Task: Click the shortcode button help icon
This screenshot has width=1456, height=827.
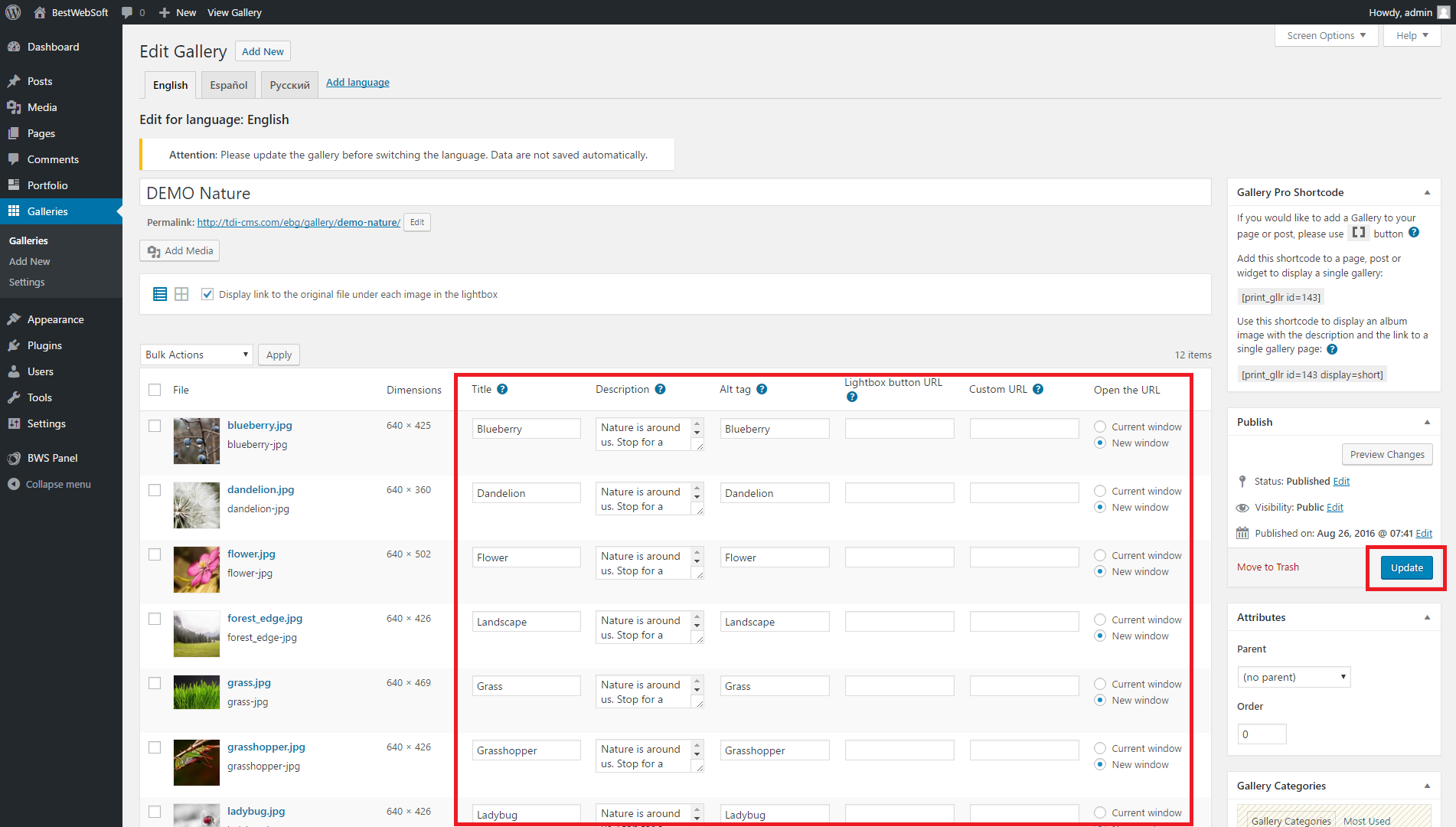Action: click(1414, 233)
